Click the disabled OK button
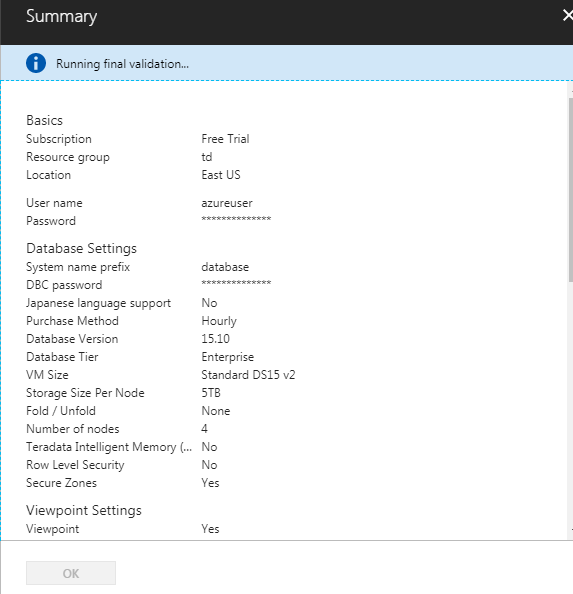Screen dimensions: 573x594 [x=71, y=573]
